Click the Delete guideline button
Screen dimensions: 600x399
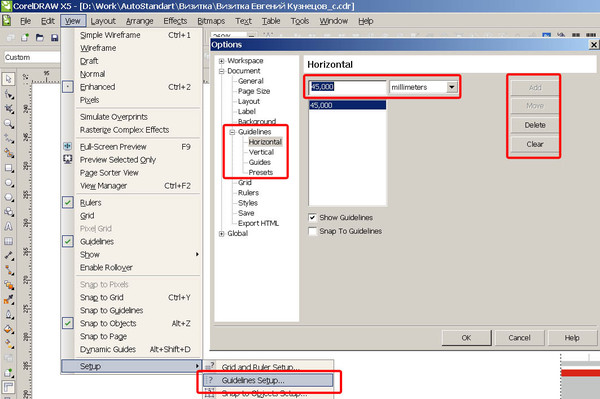click(535, 125)
